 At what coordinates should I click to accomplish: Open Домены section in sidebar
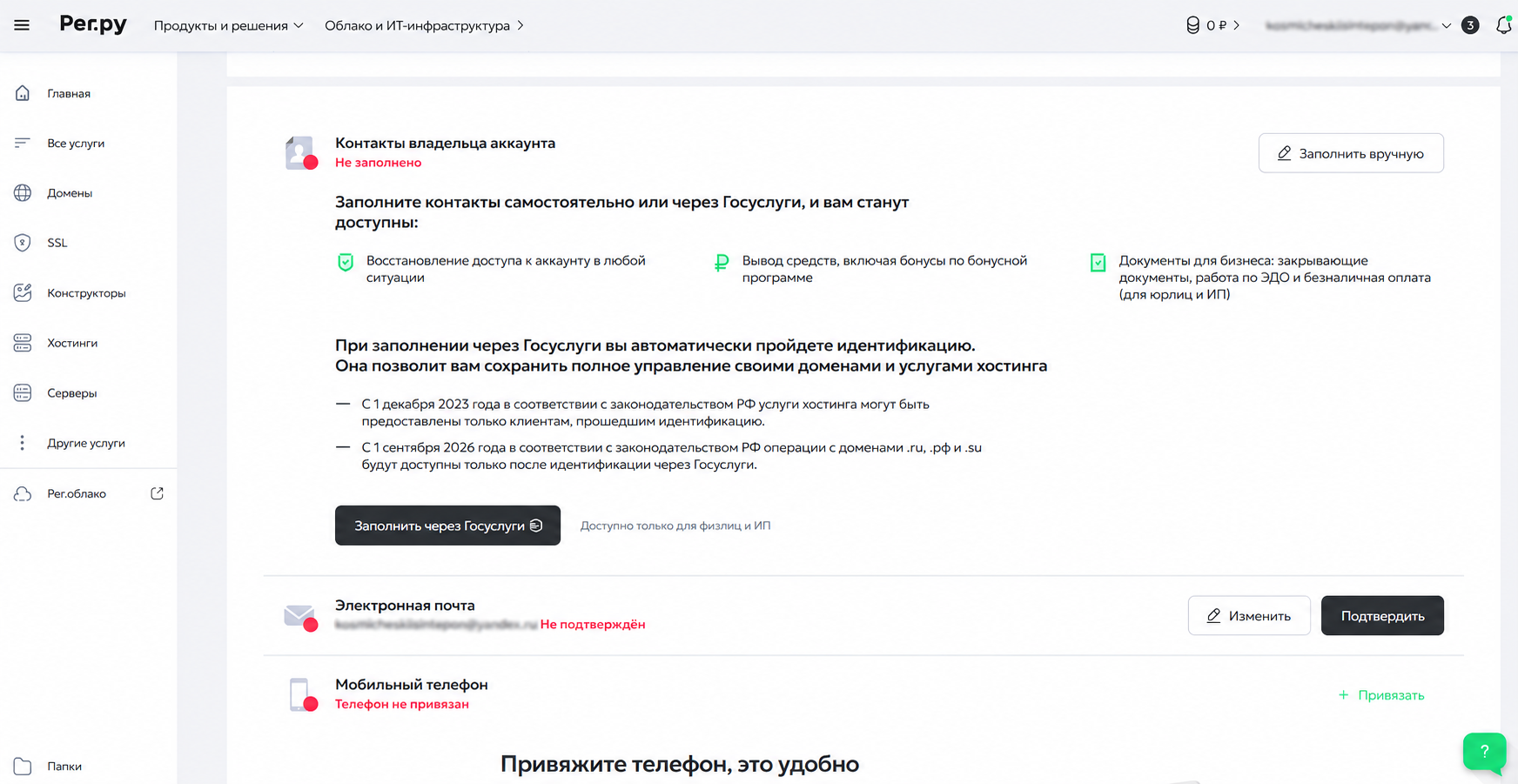(70, 193)
